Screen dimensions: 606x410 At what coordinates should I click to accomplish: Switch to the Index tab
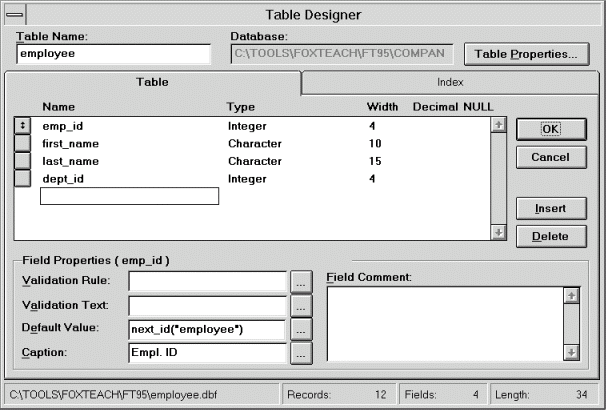pos(450,82)
